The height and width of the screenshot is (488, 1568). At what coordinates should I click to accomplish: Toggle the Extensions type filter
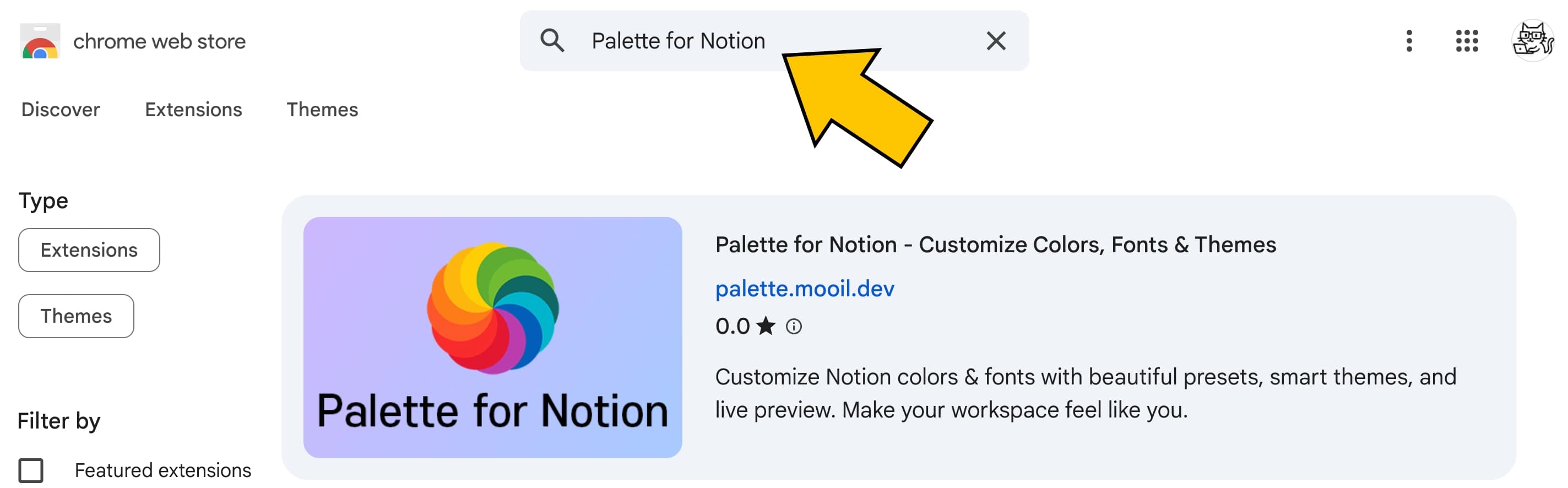89,250
